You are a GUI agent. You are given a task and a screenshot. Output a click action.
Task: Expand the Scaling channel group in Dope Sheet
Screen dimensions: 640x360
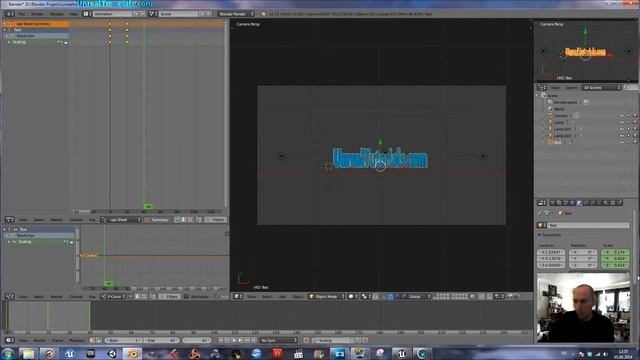(9, 42)
